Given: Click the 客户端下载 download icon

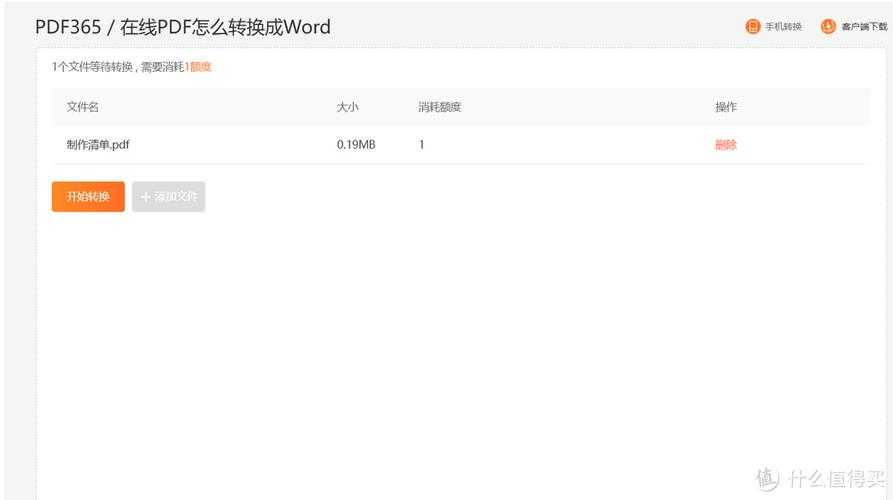Looking at the screenshot, I should click(x=829, y=26).
